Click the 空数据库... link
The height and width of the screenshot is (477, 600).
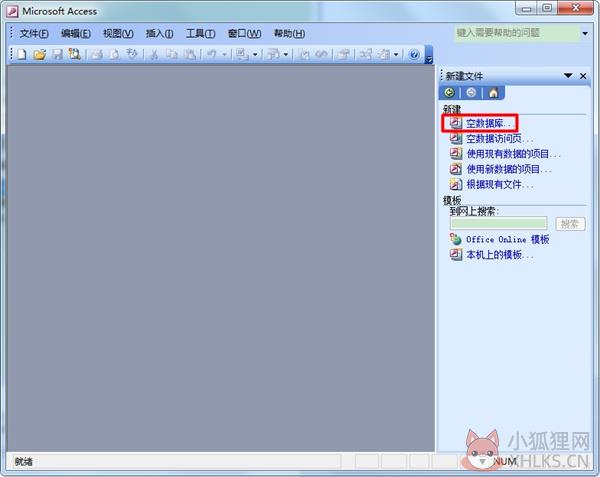(488, 123)
